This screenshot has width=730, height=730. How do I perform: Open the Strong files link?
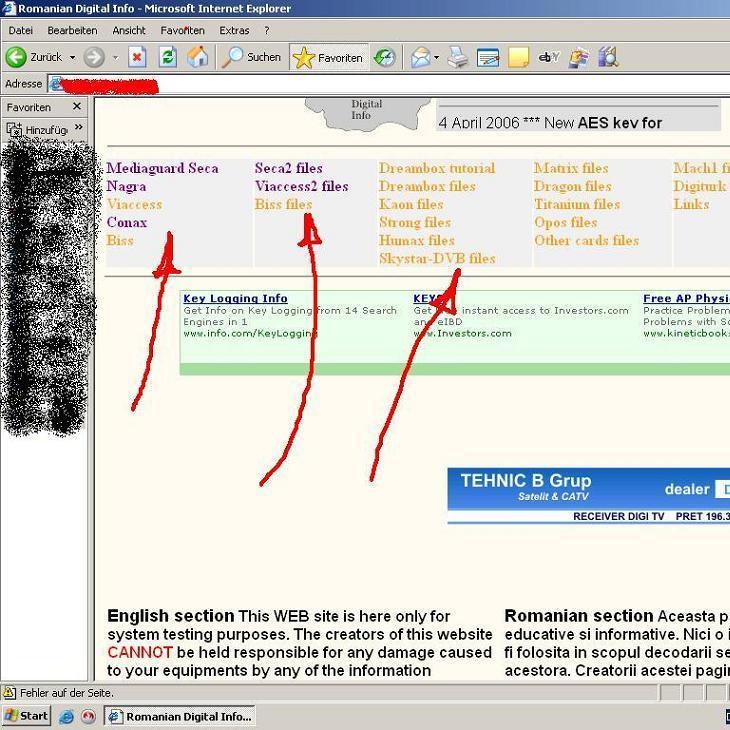[415, 223]
